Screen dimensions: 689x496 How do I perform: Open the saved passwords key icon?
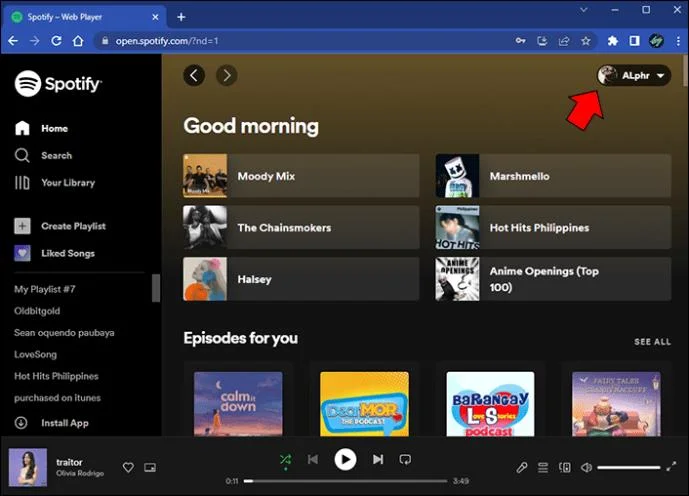[x=520, y=41]
